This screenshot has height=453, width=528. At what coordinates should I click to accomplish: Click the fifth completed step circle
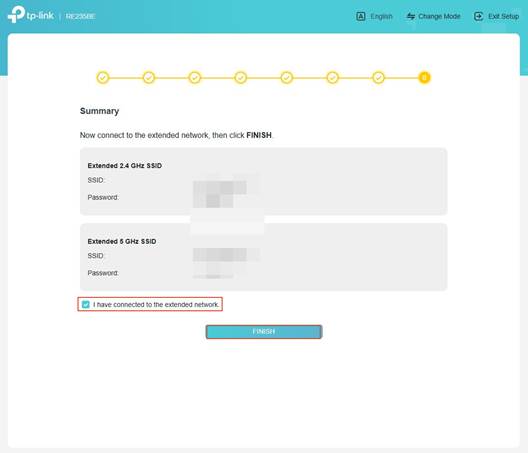287,78
